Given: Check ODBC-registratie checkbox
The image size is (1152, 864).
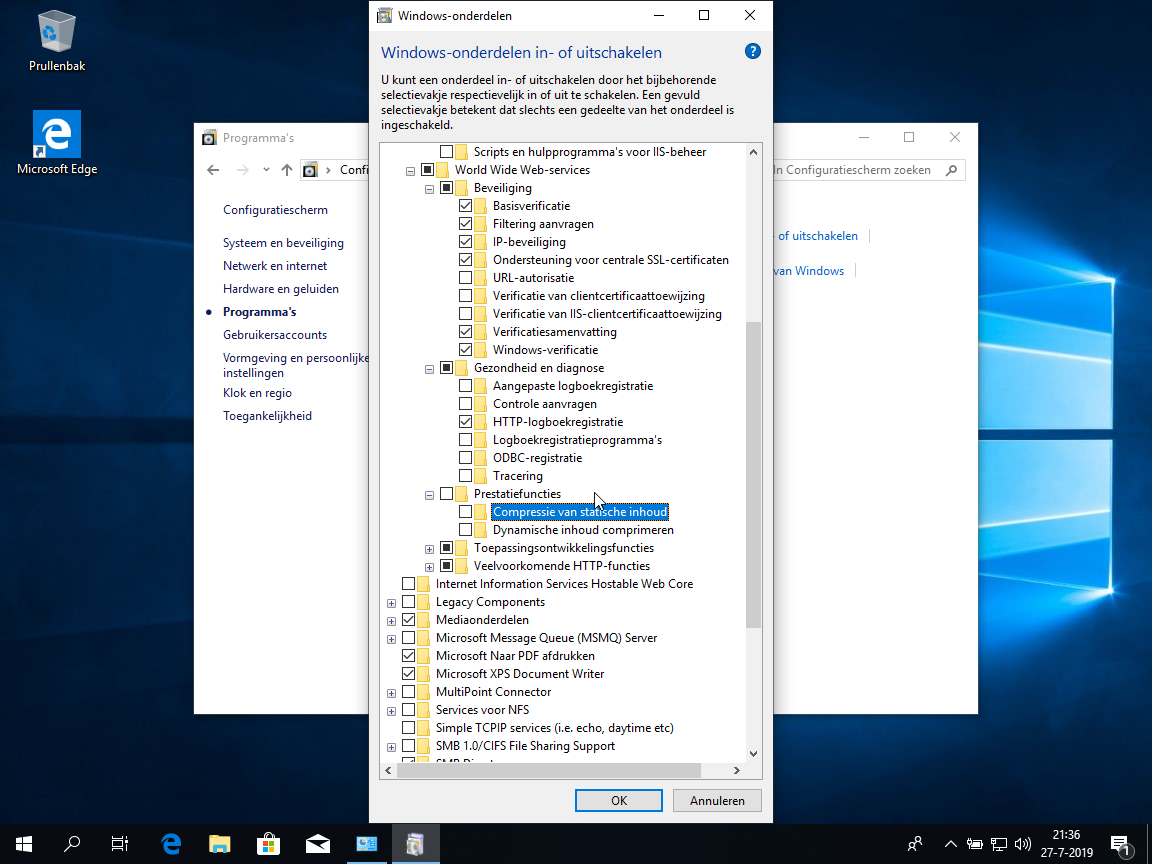Looking at the screenshot, I should tap(465, 458).
